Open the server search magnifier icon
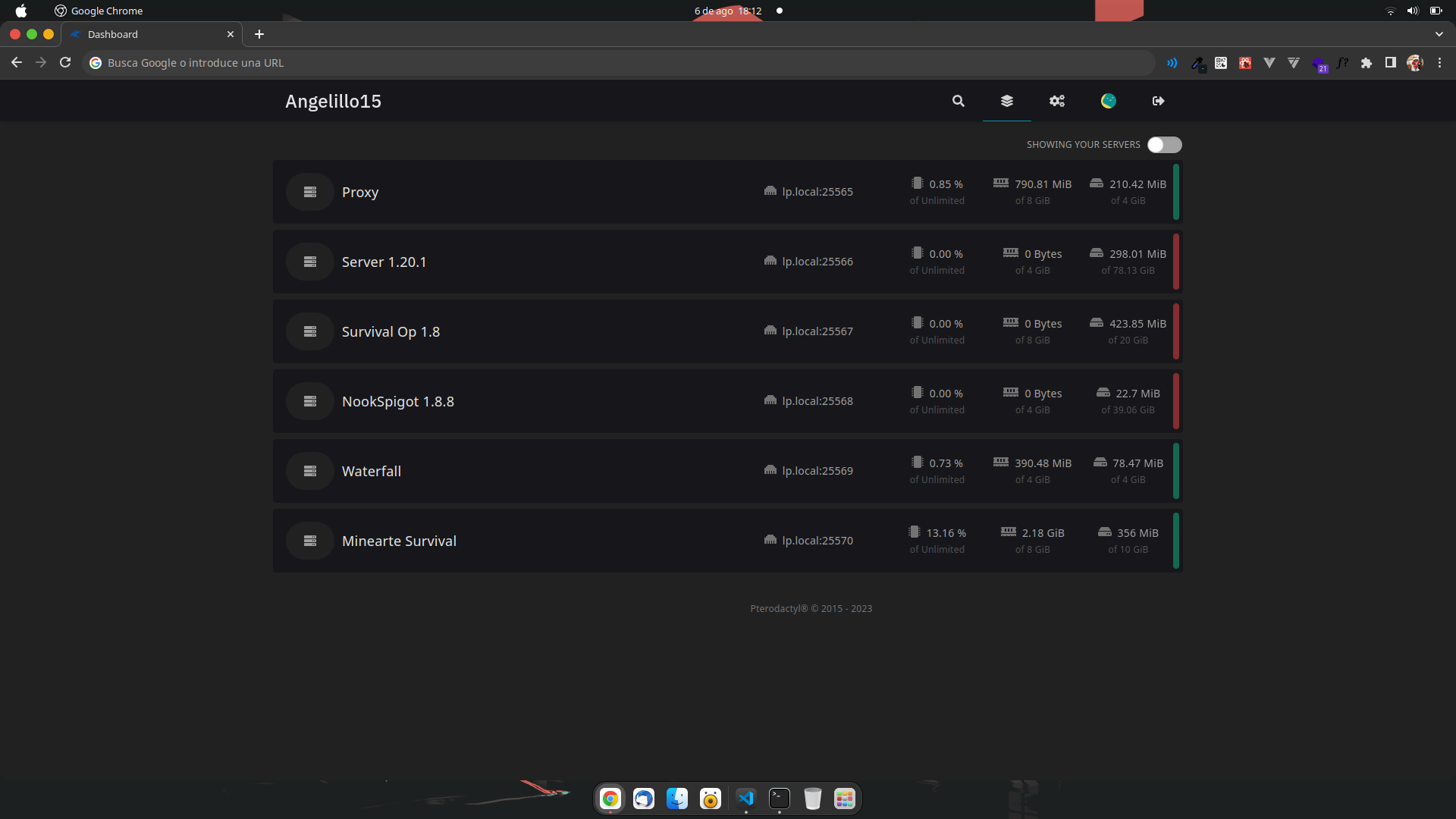Image resolution: width=1456 pixels, height=819 pixels. [x=959, y=101]
